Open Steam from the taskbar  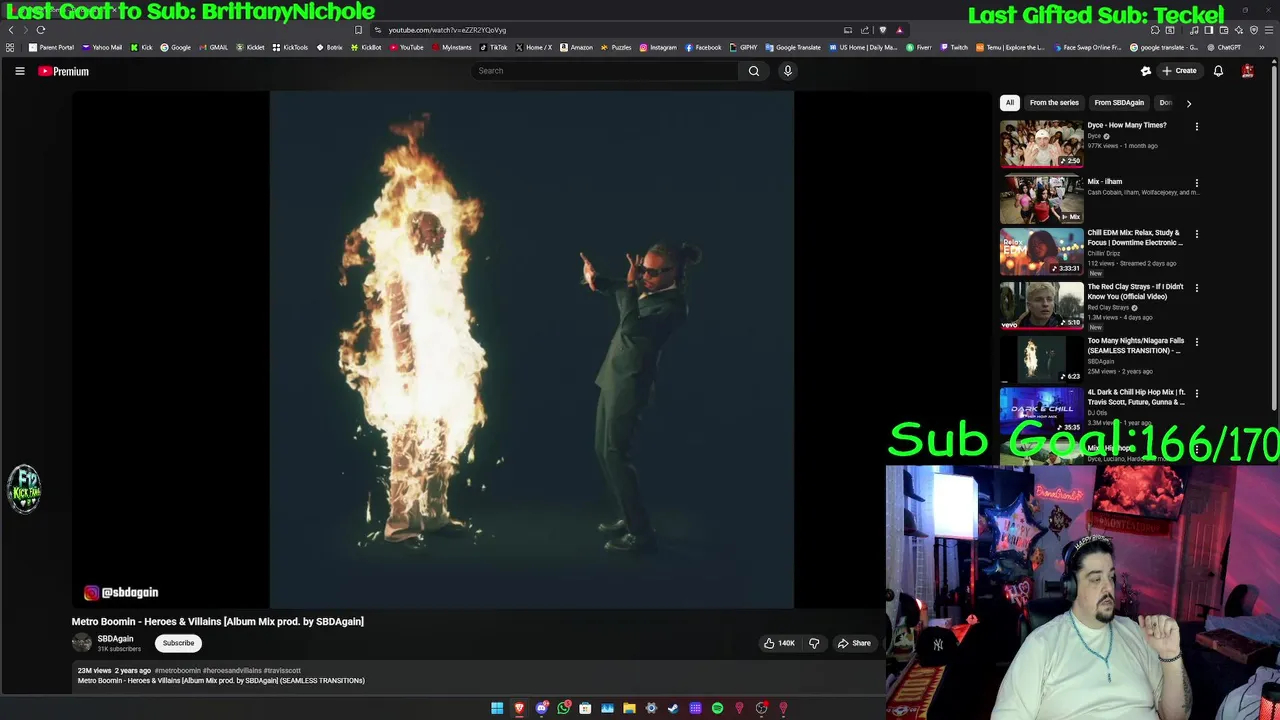click(673, 708)
